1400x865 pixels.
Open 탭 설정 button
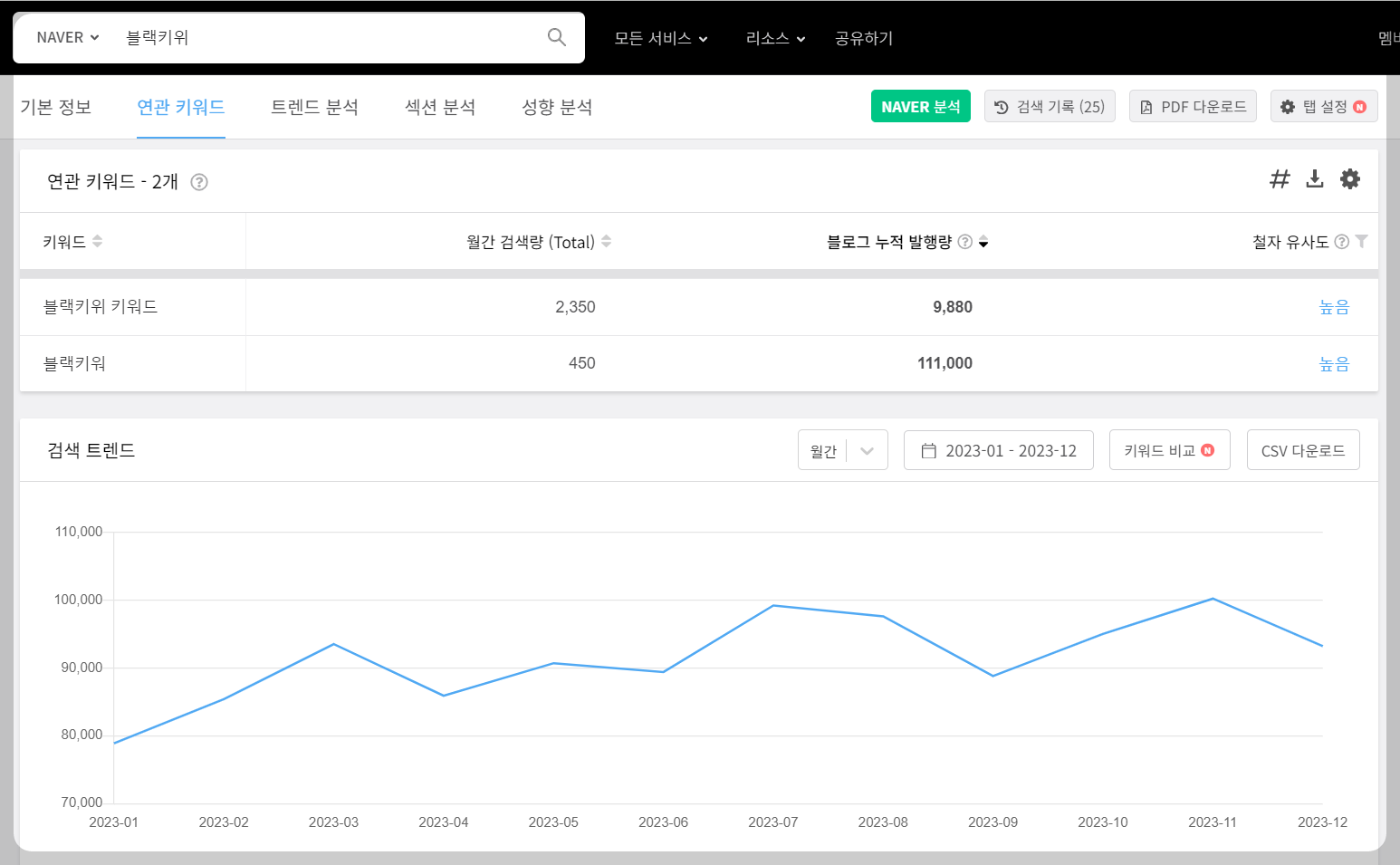tap(1324, 106)
